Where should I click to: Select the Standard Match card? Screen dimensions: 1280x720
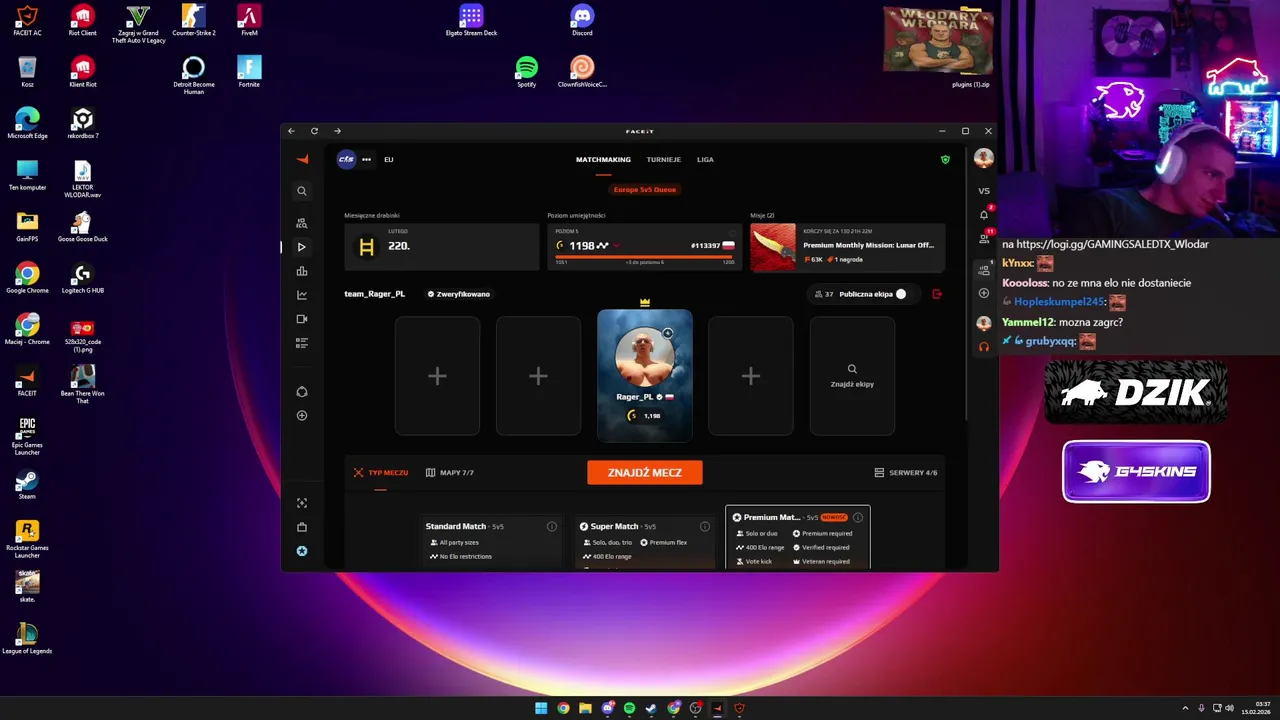pyautogui.click(x=491, y=542)
